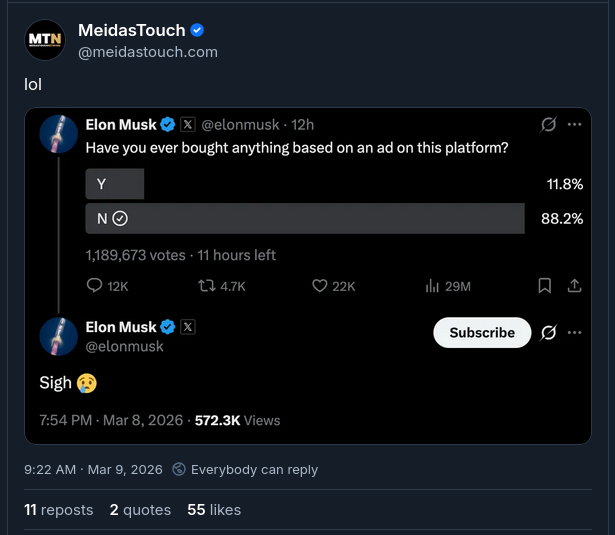Select the Y poll option bar
The width and height of the screenshot is (615, 535).
click(x=115, y=184)
